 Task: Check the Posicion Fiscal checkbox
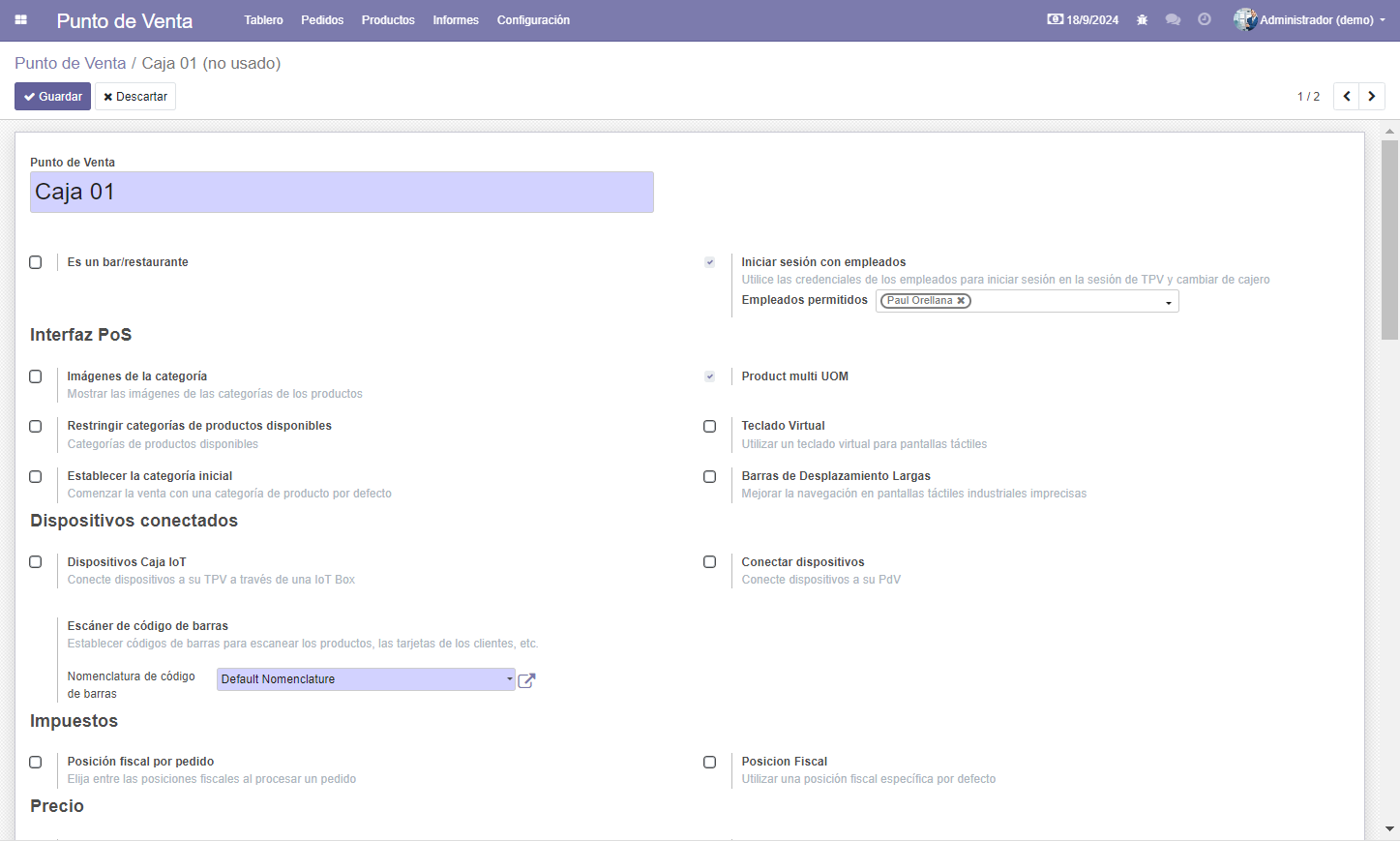pos(710,763)
